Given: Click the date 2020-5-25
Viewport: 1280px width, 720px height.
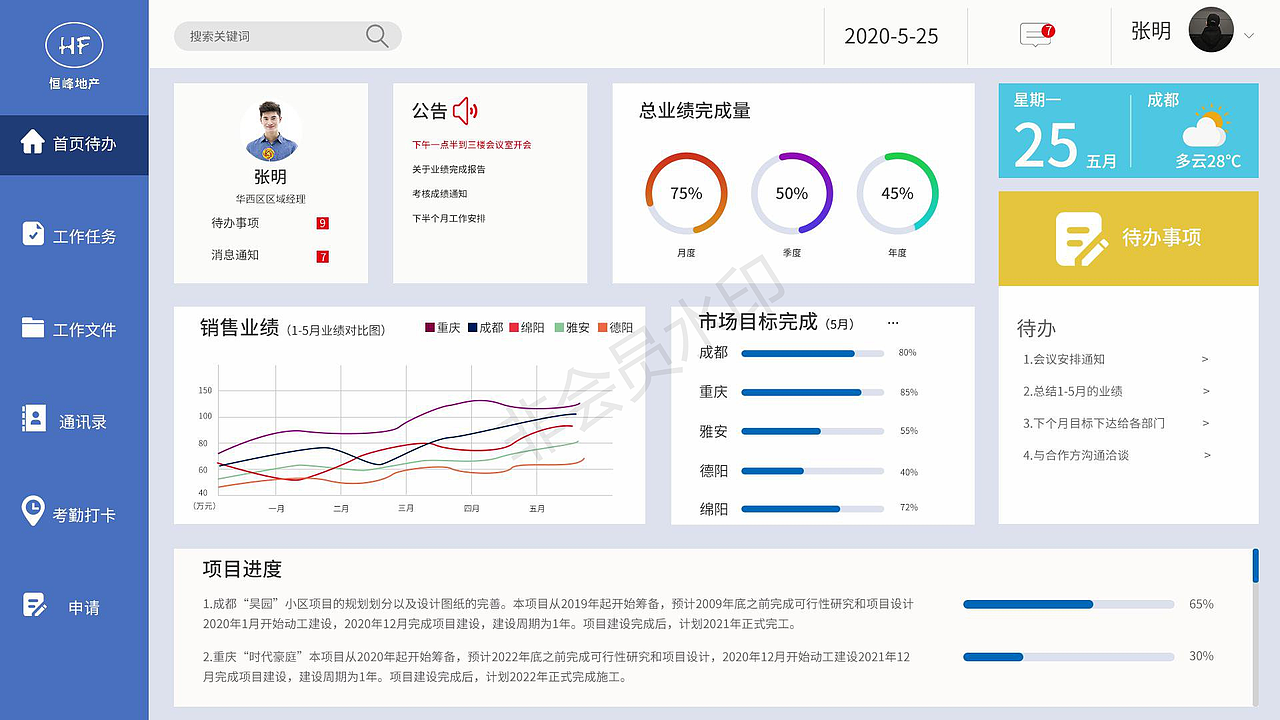Looking at the screenshot, I should tap(891, 36).
